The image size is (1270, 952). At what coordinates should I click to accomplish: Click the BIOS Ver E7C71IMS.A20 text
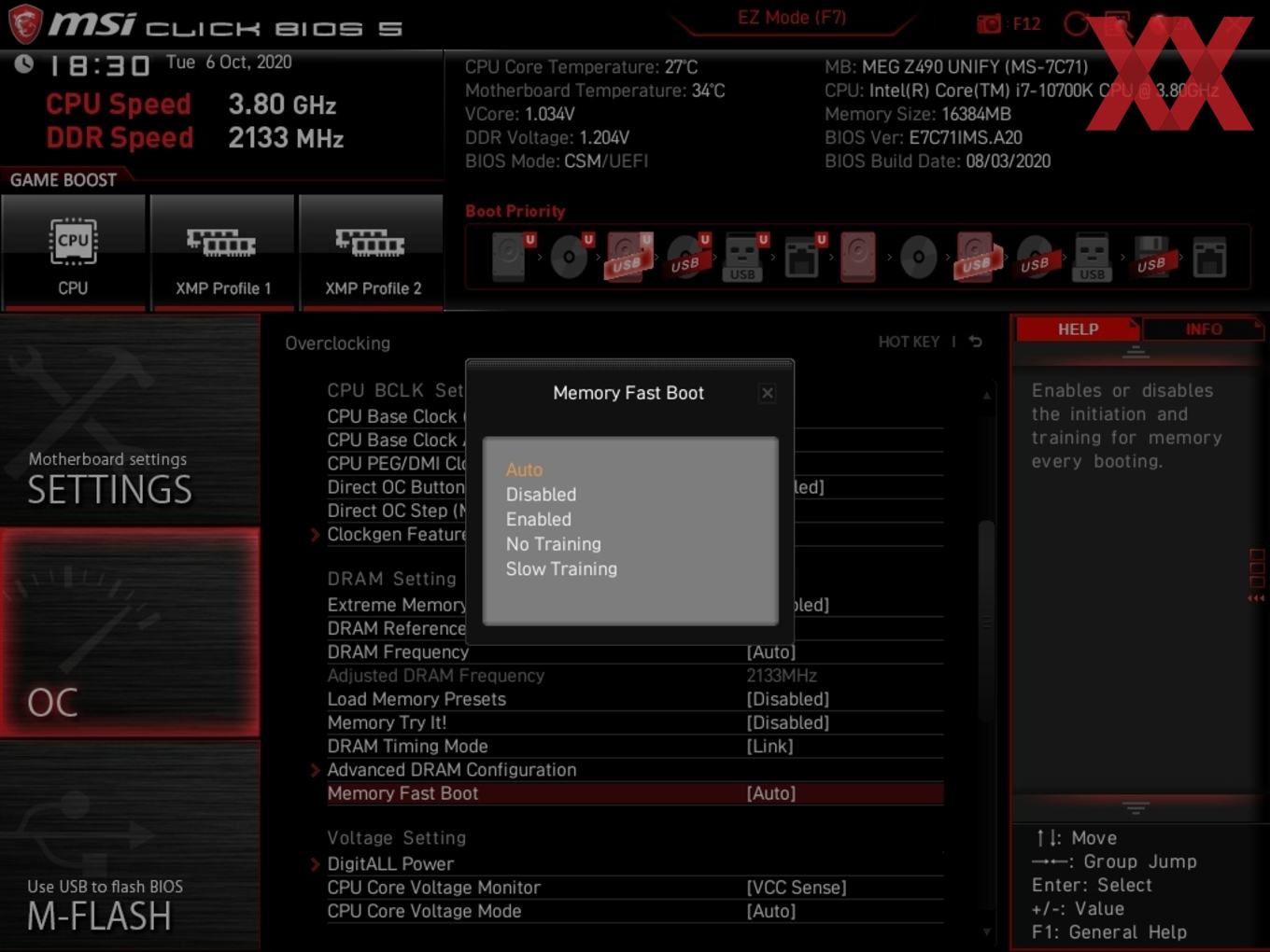pos(923,137)
